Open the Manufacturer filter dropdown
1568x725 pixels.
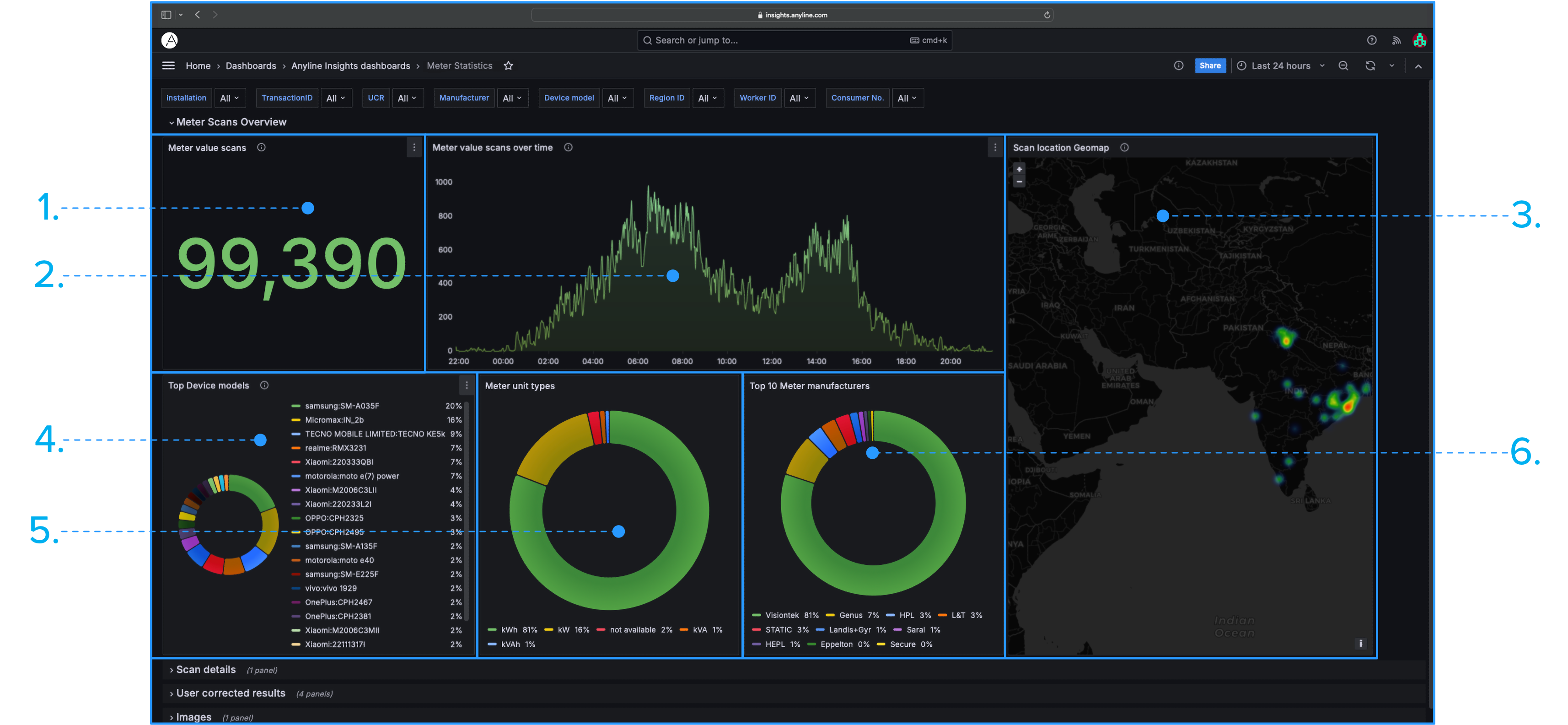click(512, 98)
